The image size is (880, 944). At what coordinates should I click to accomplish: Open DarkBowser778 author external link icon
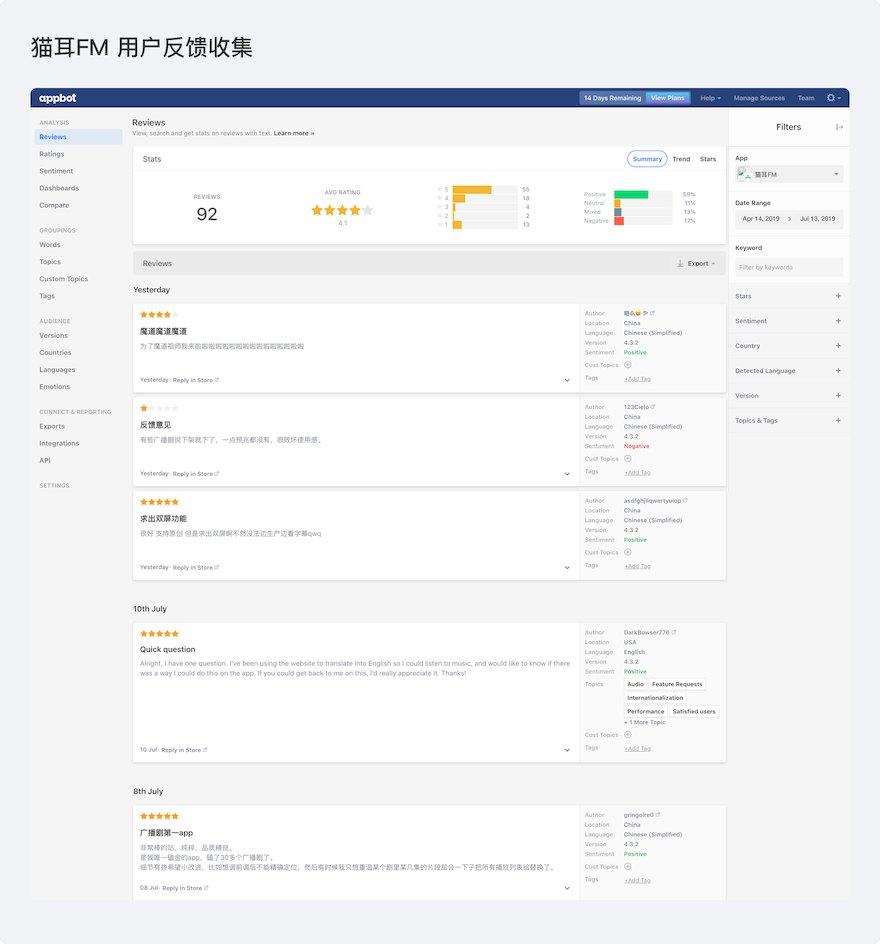click(674, 632)
